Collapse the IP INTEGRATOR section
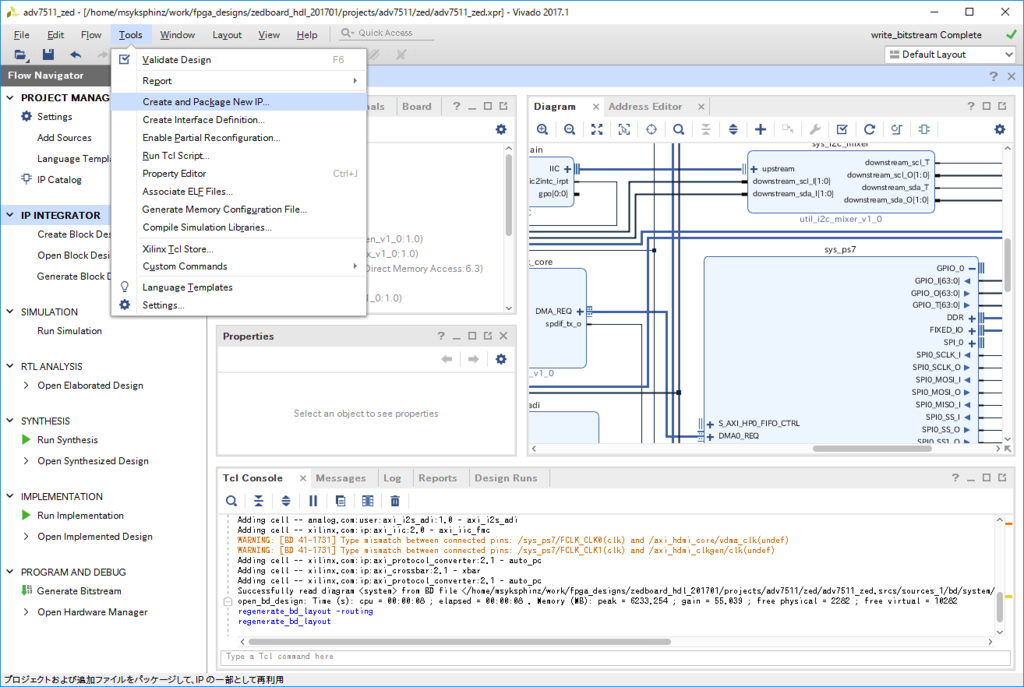1024x687 pixels. 10,215
